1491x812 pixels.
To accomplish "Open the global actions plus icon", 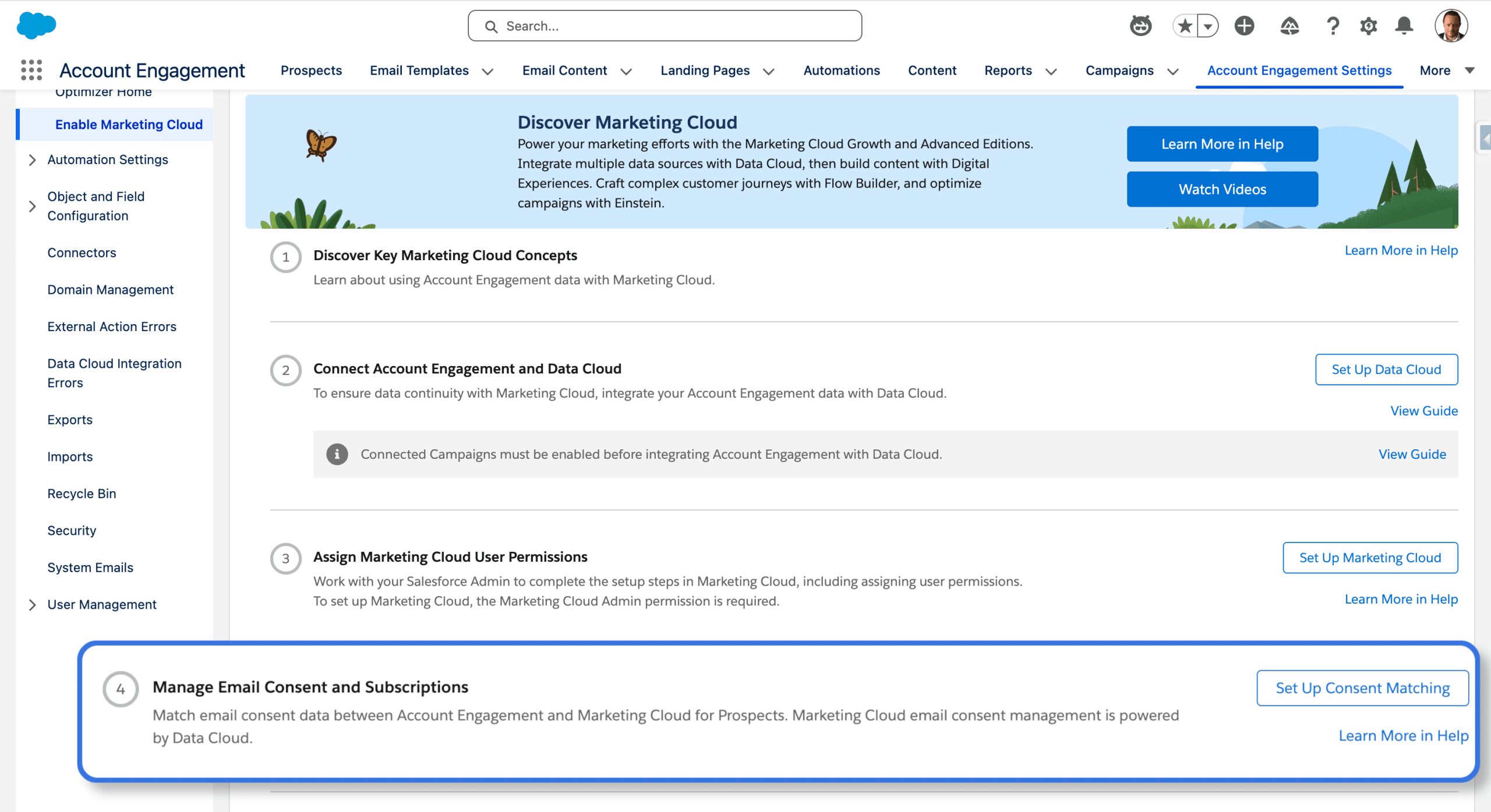I will [1244, 26].
